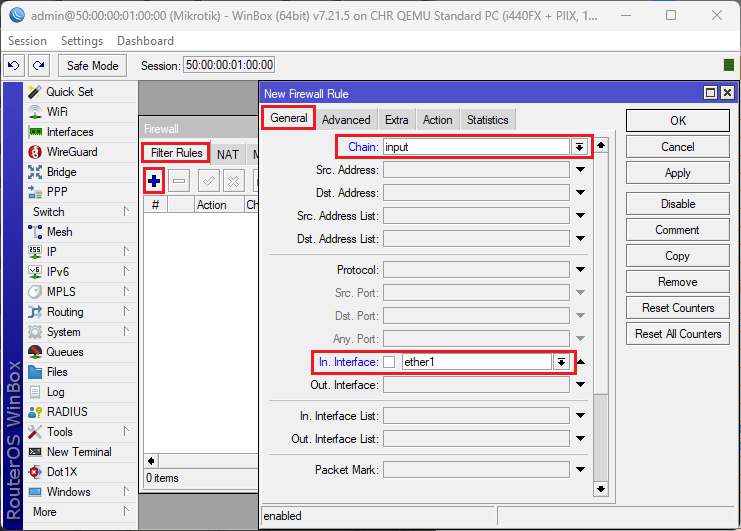Open Bridge in sidebar
Viewport: 741px width, 531px height.
tap(80, 172)
